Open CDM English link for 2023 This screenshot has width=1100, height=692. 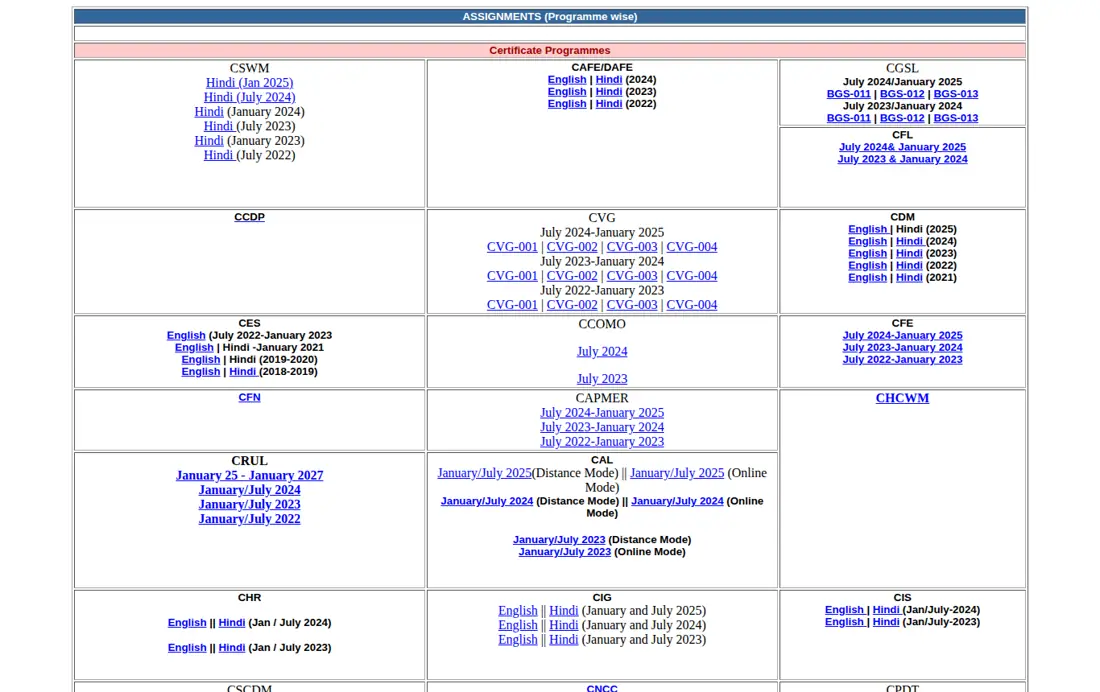pyautogui.click(x=868, y=253)
